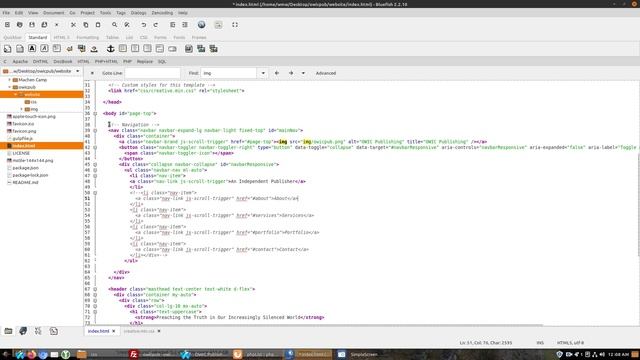The height and width of the screenshot is (360, 640).
Task: Click the Save file icon
Action: click(x=32, y=25)
